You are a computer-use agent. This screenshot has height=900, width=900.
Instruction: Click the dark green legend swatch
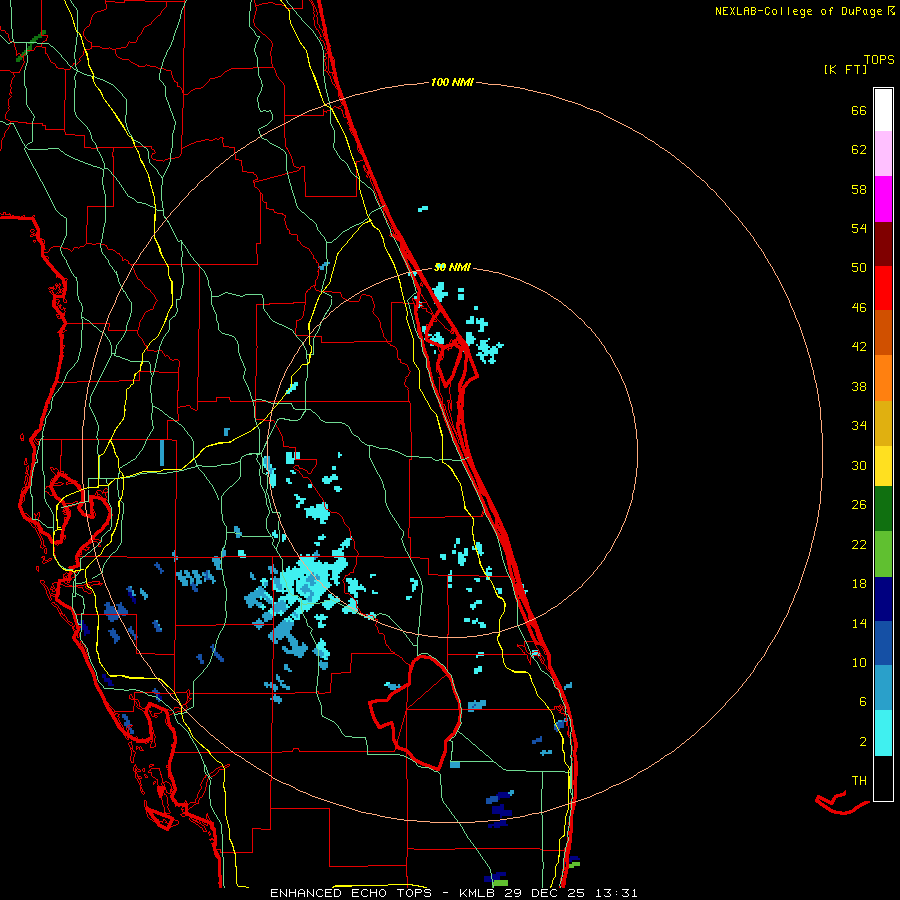click(883, 509)
